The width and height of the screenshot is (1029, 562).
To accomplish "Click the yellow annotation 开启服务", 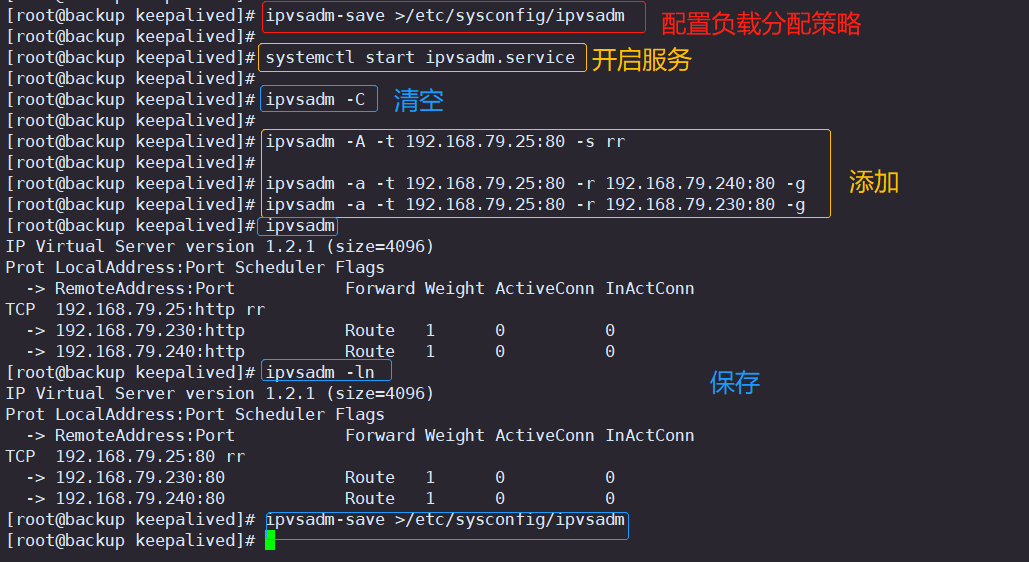I will [641, 60].
